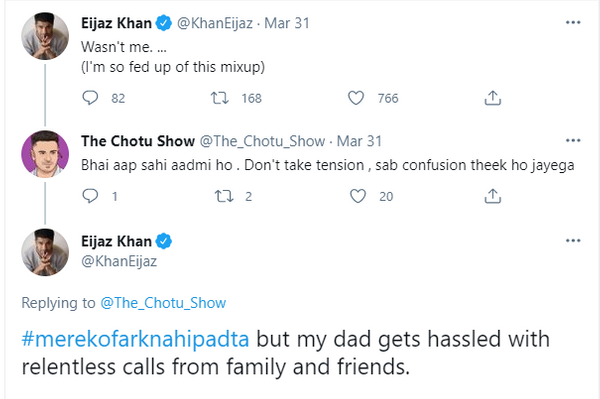Open more options on the bottom Eijaz Khan reply
The height and width of the screenshot is (399, 600).
tap(573, 241)
